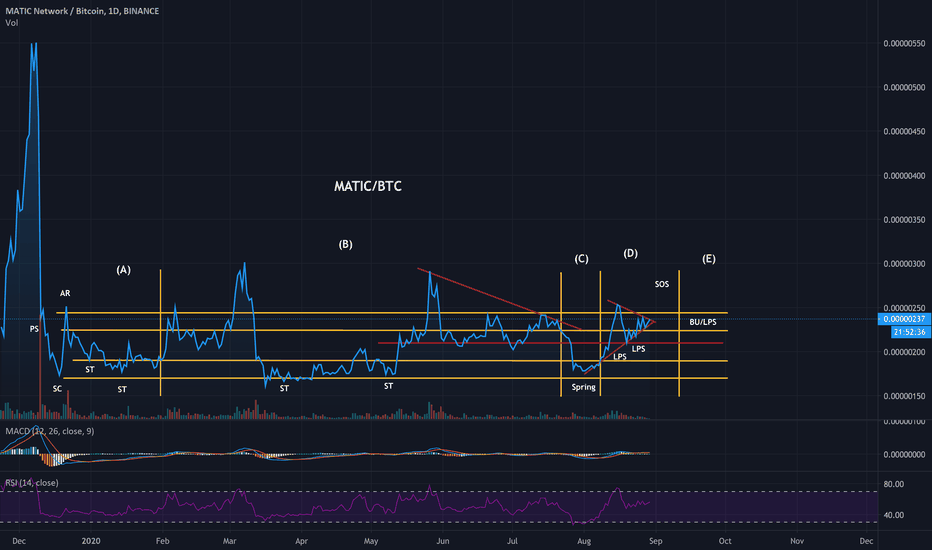Select the (C) phase label
Screen dimensions: 932x550
[581, 259]
